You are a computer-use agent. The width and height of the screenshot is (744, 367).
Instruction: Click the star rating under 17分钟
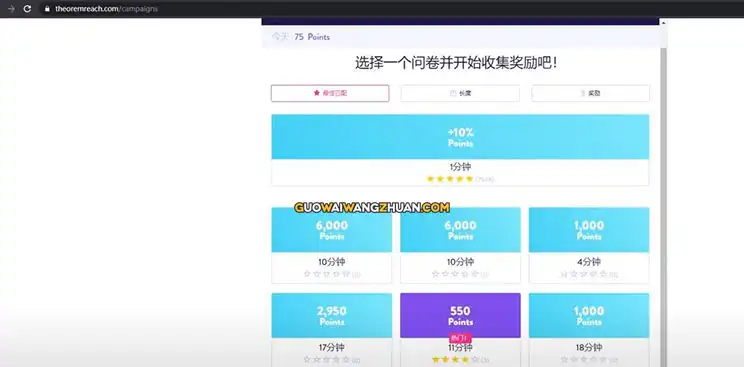tap(327, 360)
